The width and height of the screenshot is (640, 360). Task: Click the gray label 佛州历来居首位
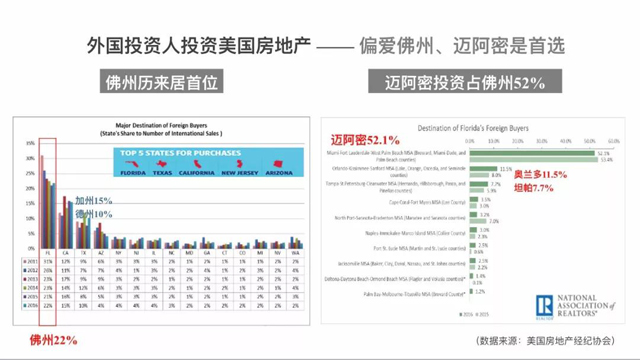[162, 82]
